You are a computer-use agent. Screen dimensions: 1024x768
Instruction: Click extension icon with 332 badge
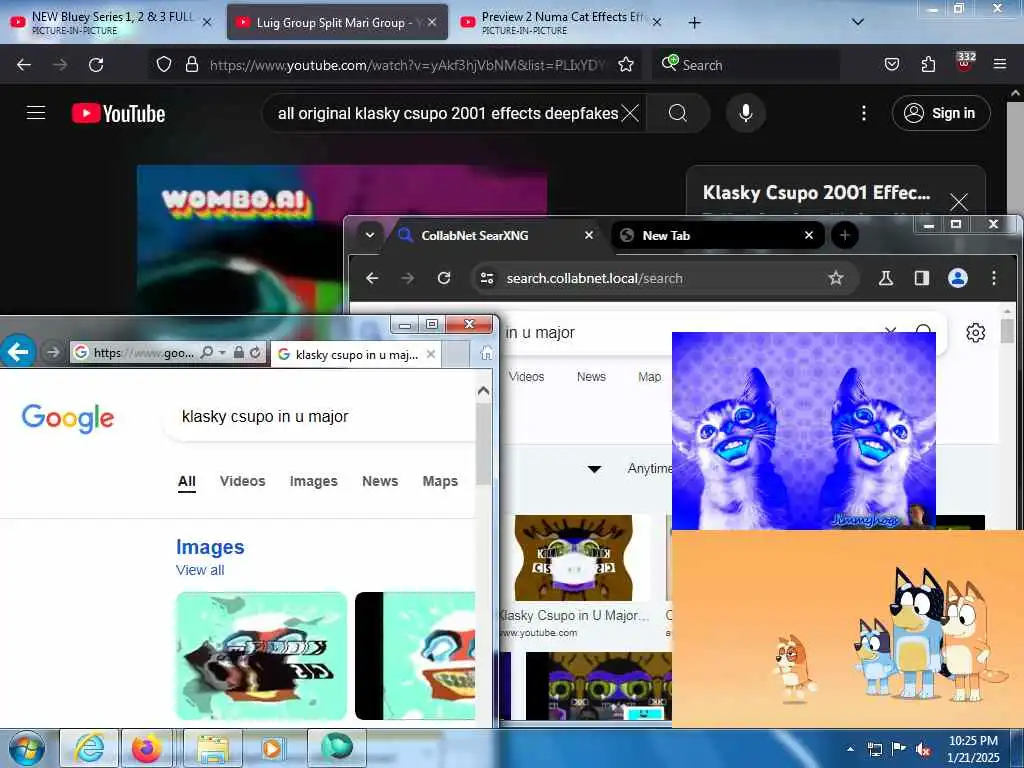tap(965, 61)
